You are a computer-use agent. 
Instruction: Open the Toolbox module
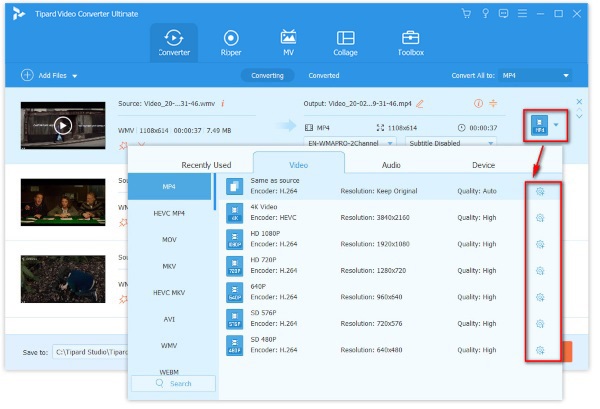[x=410, y=41]
